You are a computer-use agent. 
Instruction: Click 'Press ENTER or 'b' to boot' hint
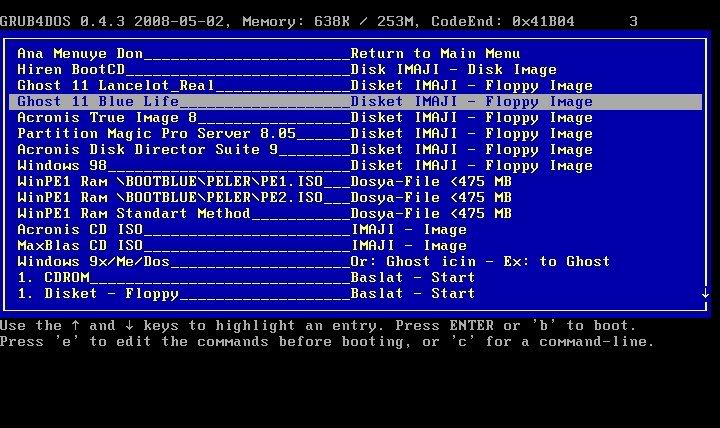[x=515, y=326]
